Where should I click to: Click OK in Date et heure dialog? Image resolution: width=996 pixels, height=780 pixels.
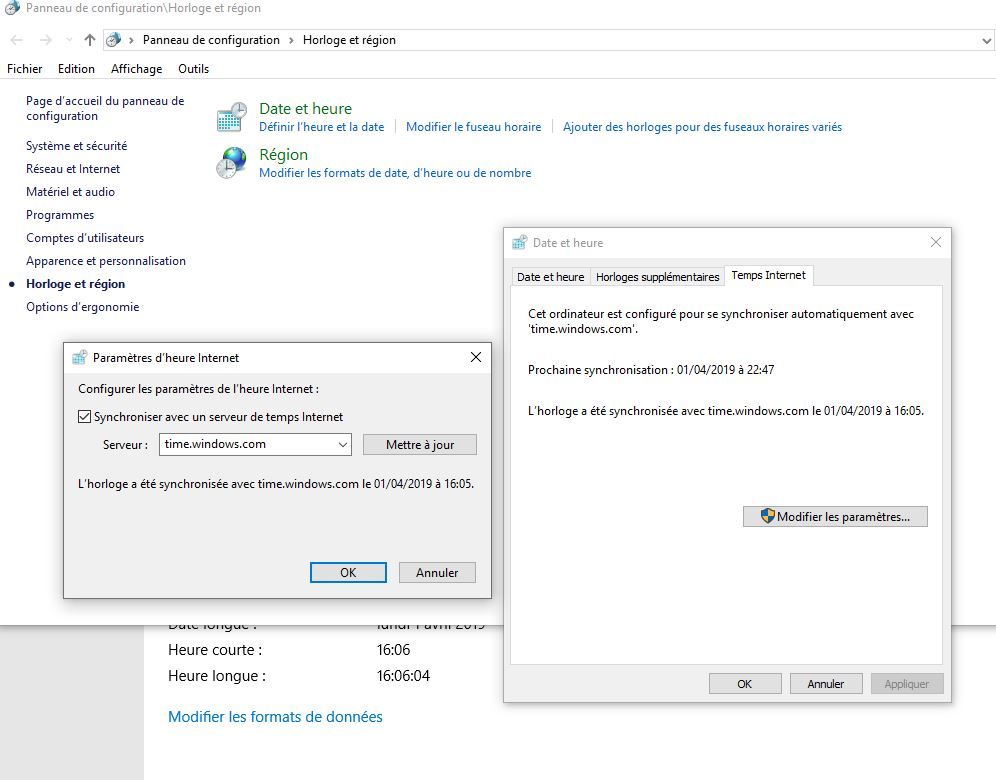tap(745, 684)
